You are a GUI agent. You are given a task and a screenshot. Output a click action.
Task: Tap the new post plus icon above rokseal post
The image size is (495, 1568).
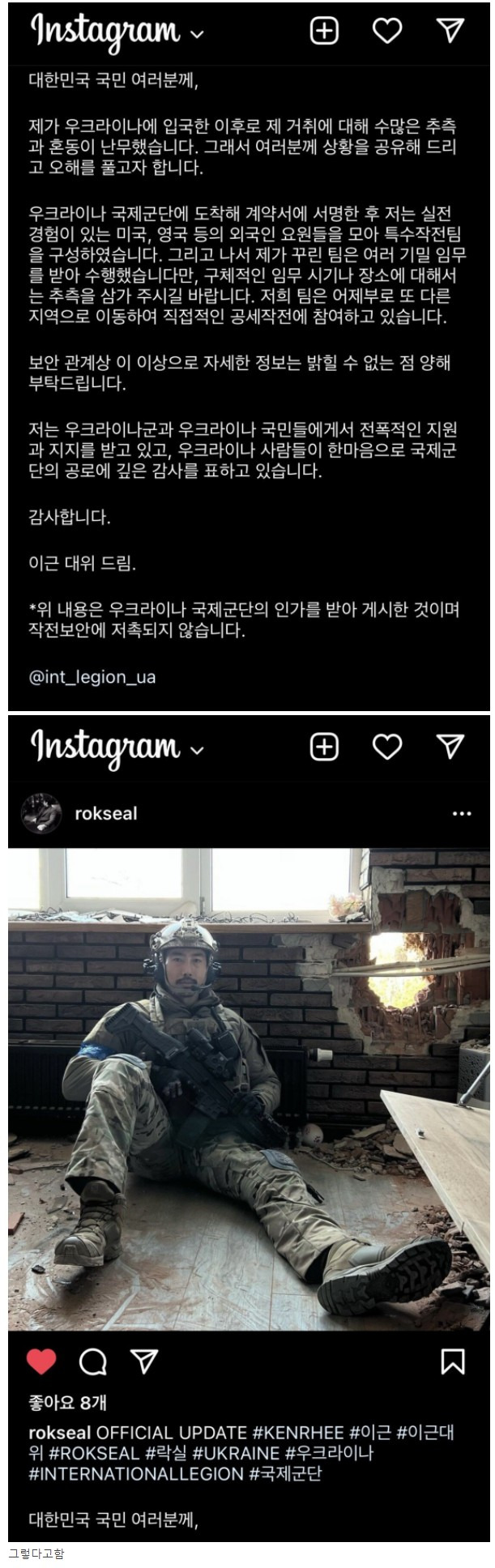(x=324, y=747)
